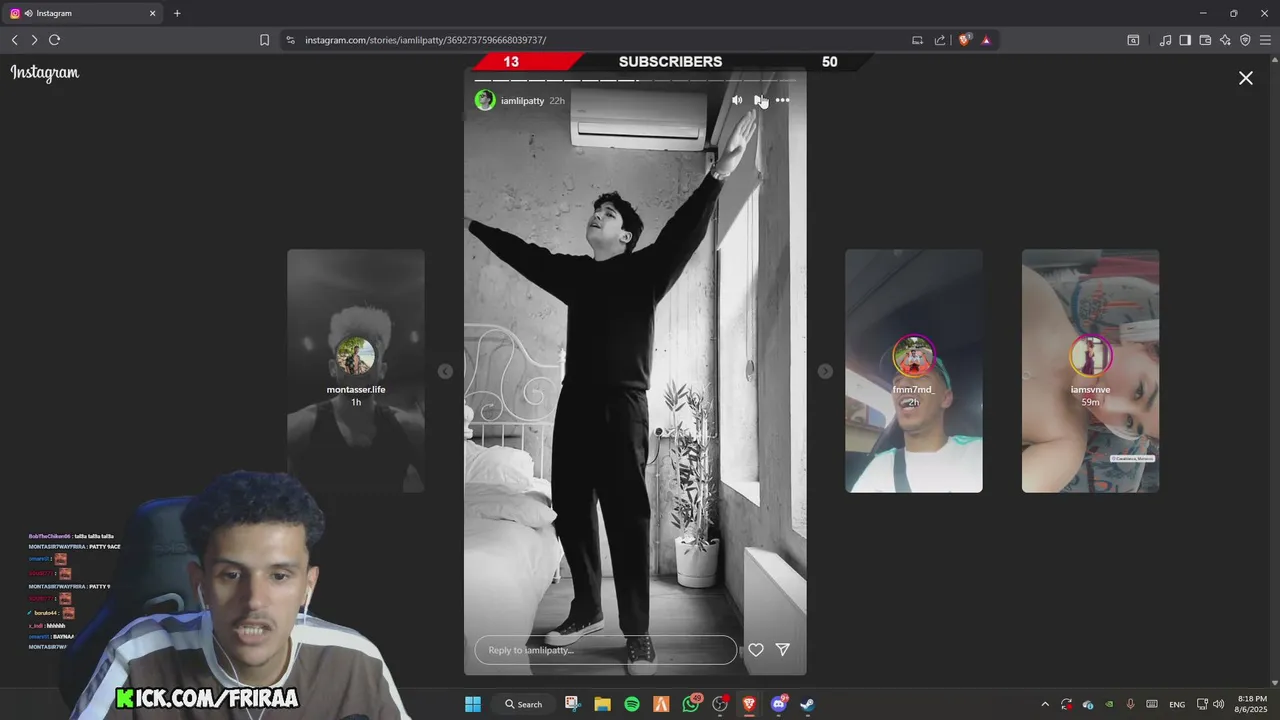Click the Instagram logo
This screenshot has height=720, width=1280.
point(45,73)
